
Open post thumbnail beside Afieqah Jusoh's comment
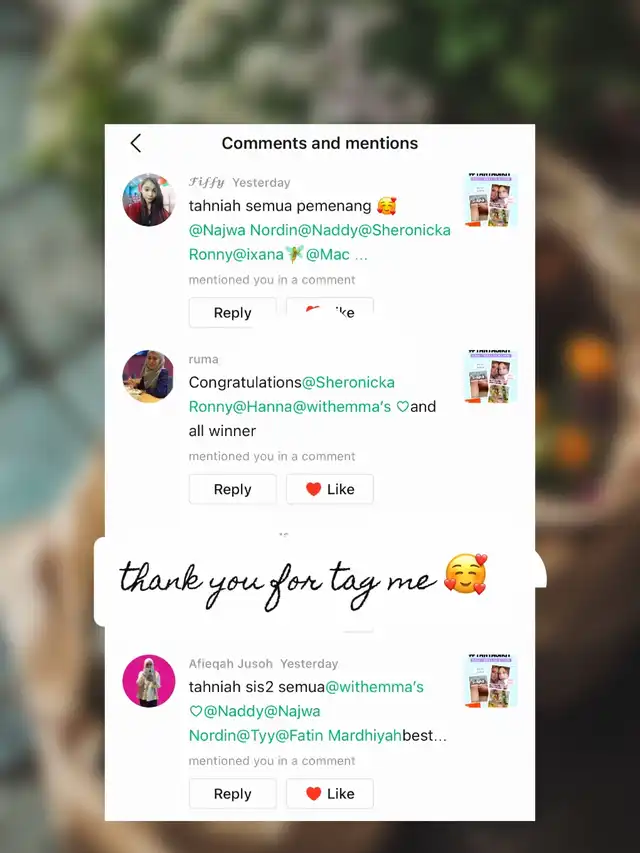pyautogui.click(x=490, y=681)
